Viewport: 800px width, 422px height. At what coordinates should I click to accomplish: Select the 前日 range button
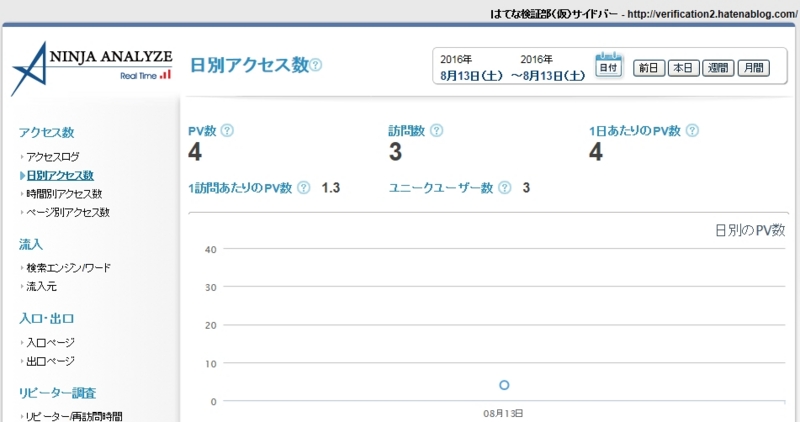click(649, 68)
